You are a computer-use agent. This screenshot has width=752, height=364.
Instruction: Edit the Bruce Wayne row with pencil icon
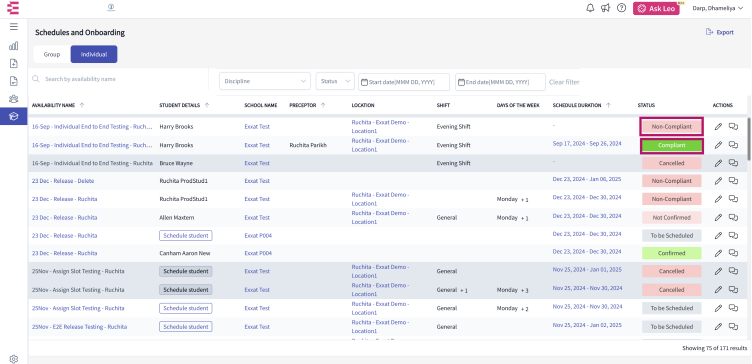point(718,163)
